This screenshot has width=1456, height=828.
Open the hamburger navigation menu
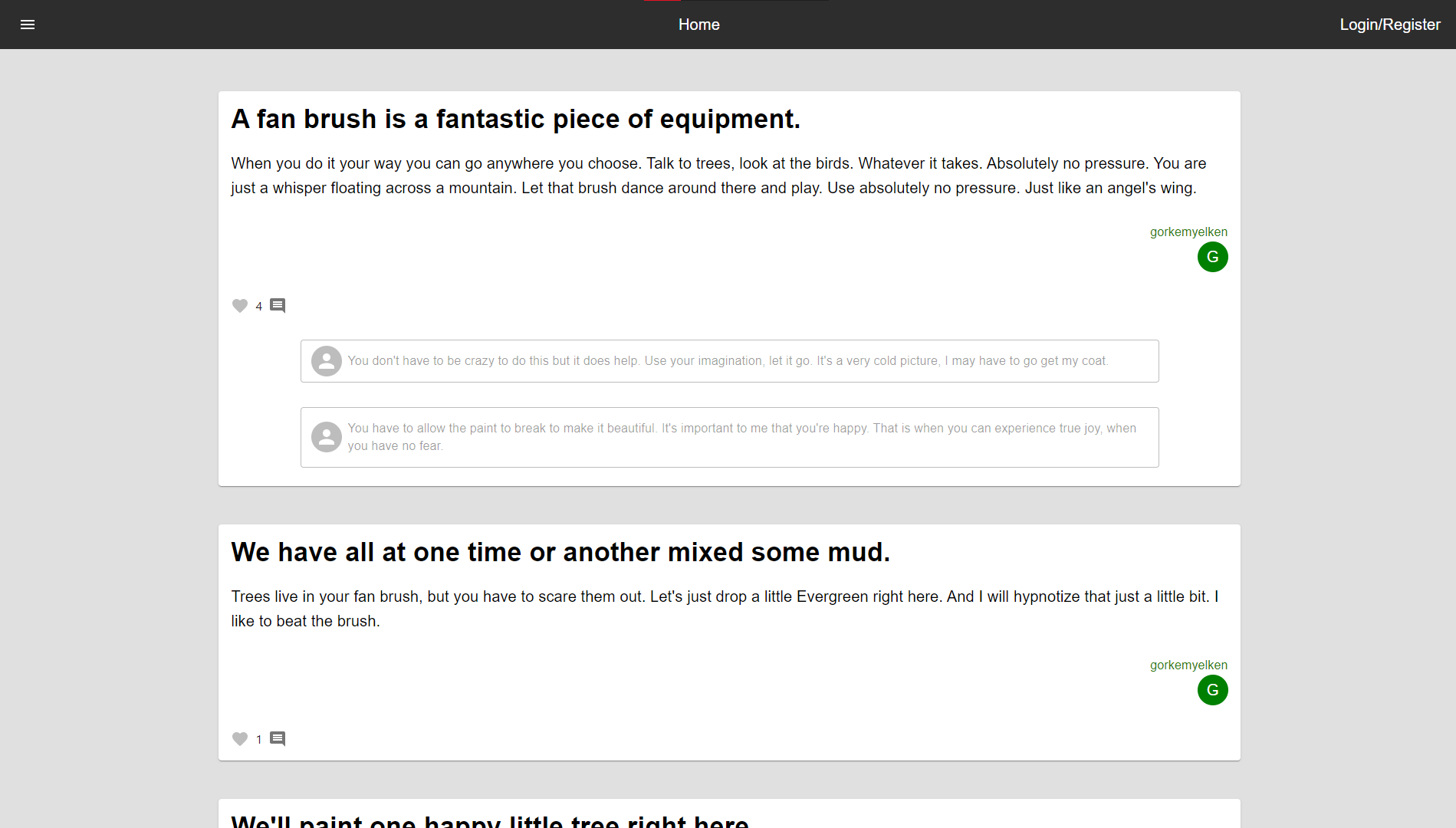(28, 25)
